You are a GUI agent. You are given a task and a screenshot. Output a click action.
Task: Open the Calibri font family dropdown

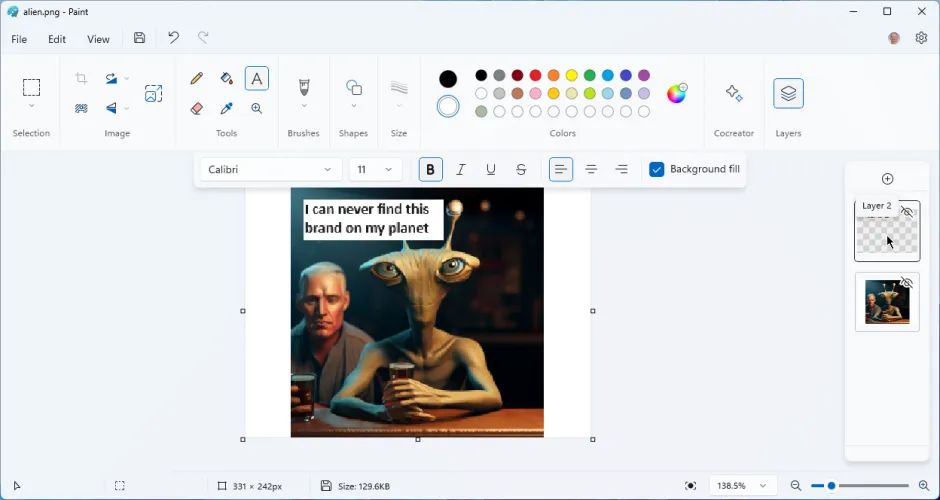coord(271,170)
